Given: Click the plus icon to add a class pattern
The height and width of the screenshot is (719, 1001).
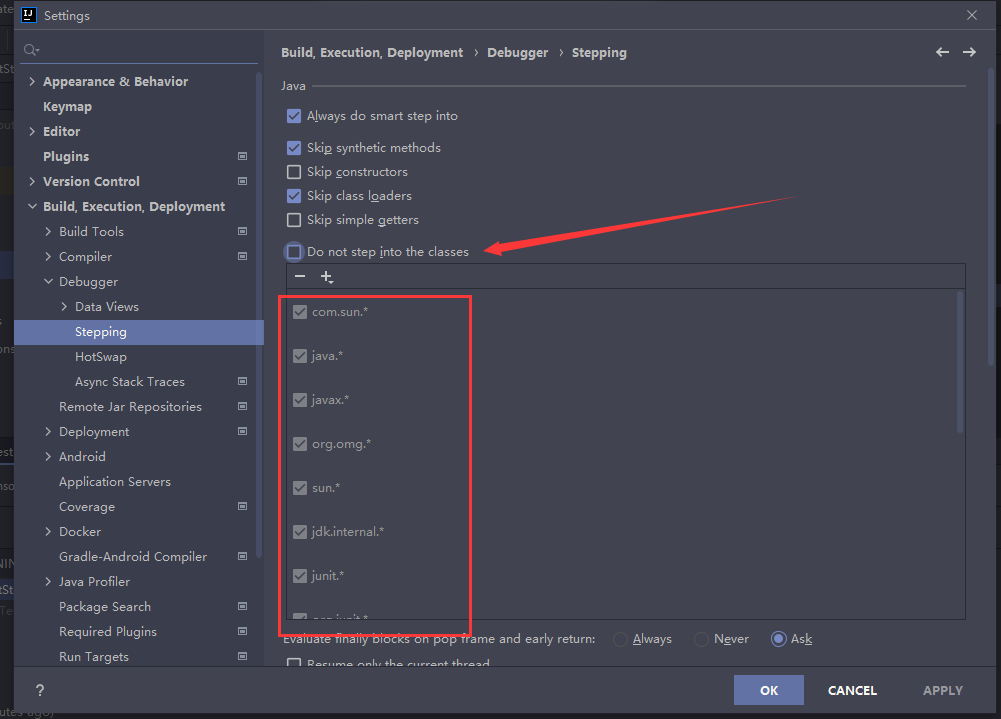Looking at the screenshot, I should (326, 276).
